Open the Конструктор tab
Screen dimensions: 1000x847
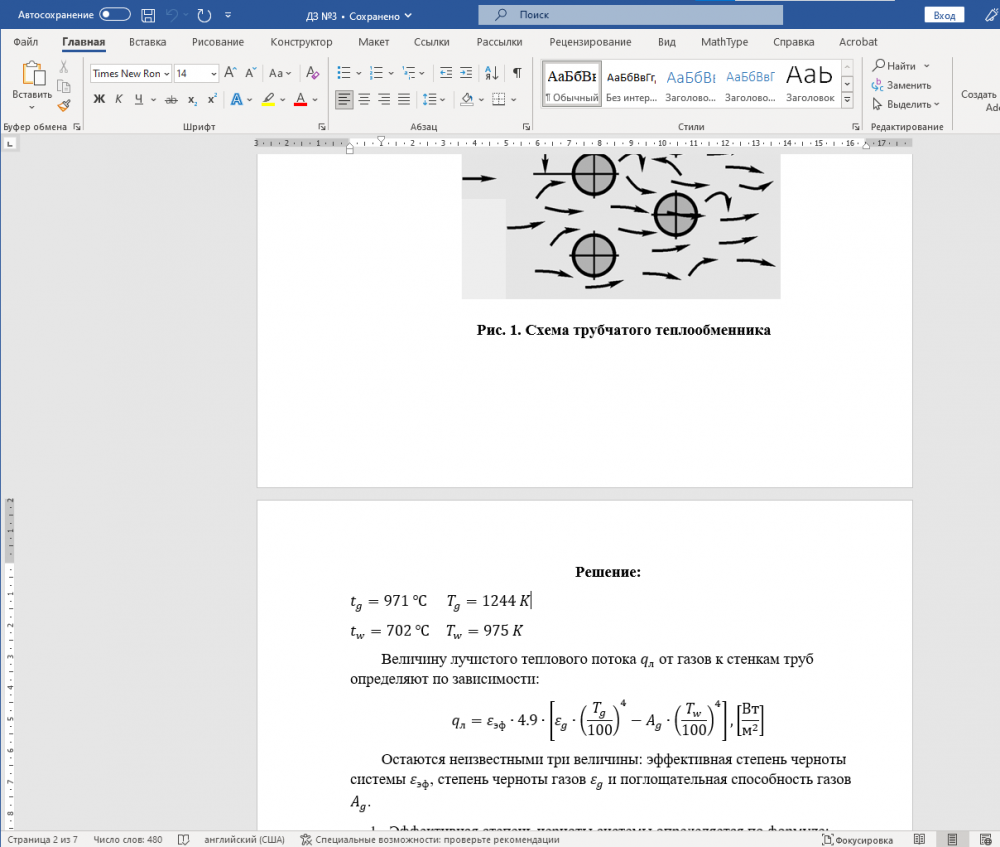pyautogui.click(x=301, y=42)
